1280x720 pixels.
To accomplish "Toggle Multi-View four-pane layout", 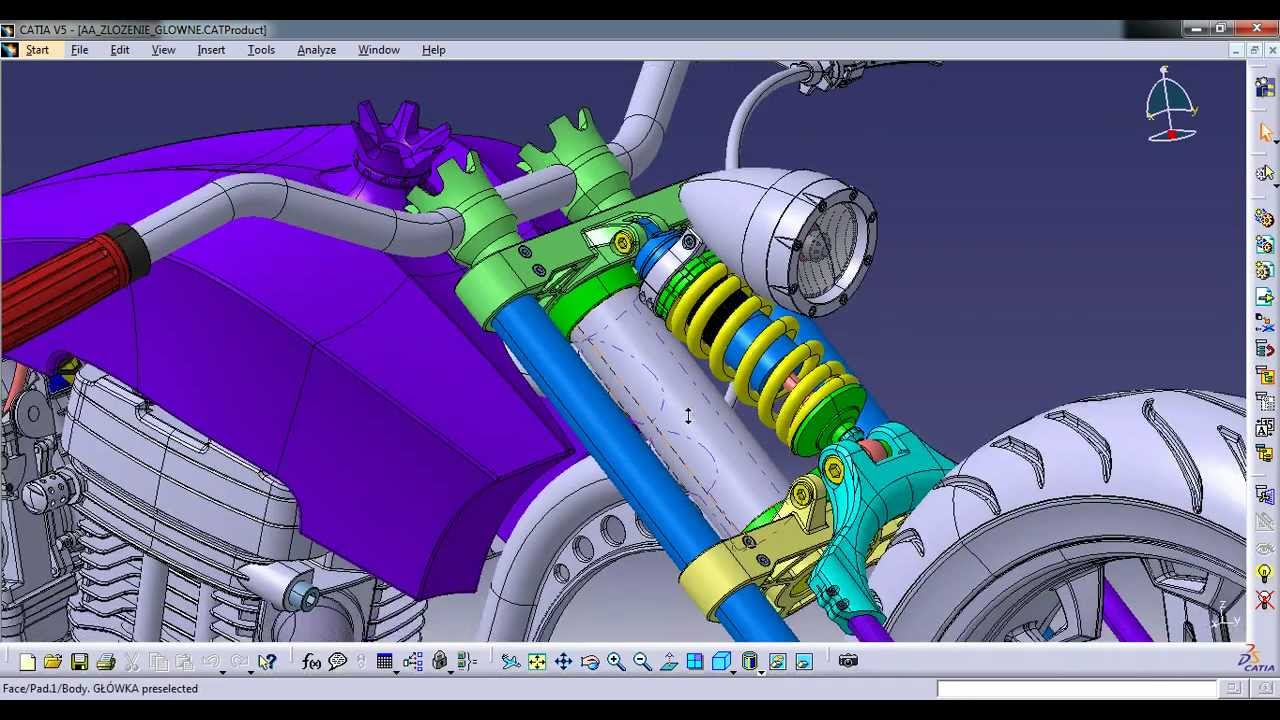I will 695,661.
